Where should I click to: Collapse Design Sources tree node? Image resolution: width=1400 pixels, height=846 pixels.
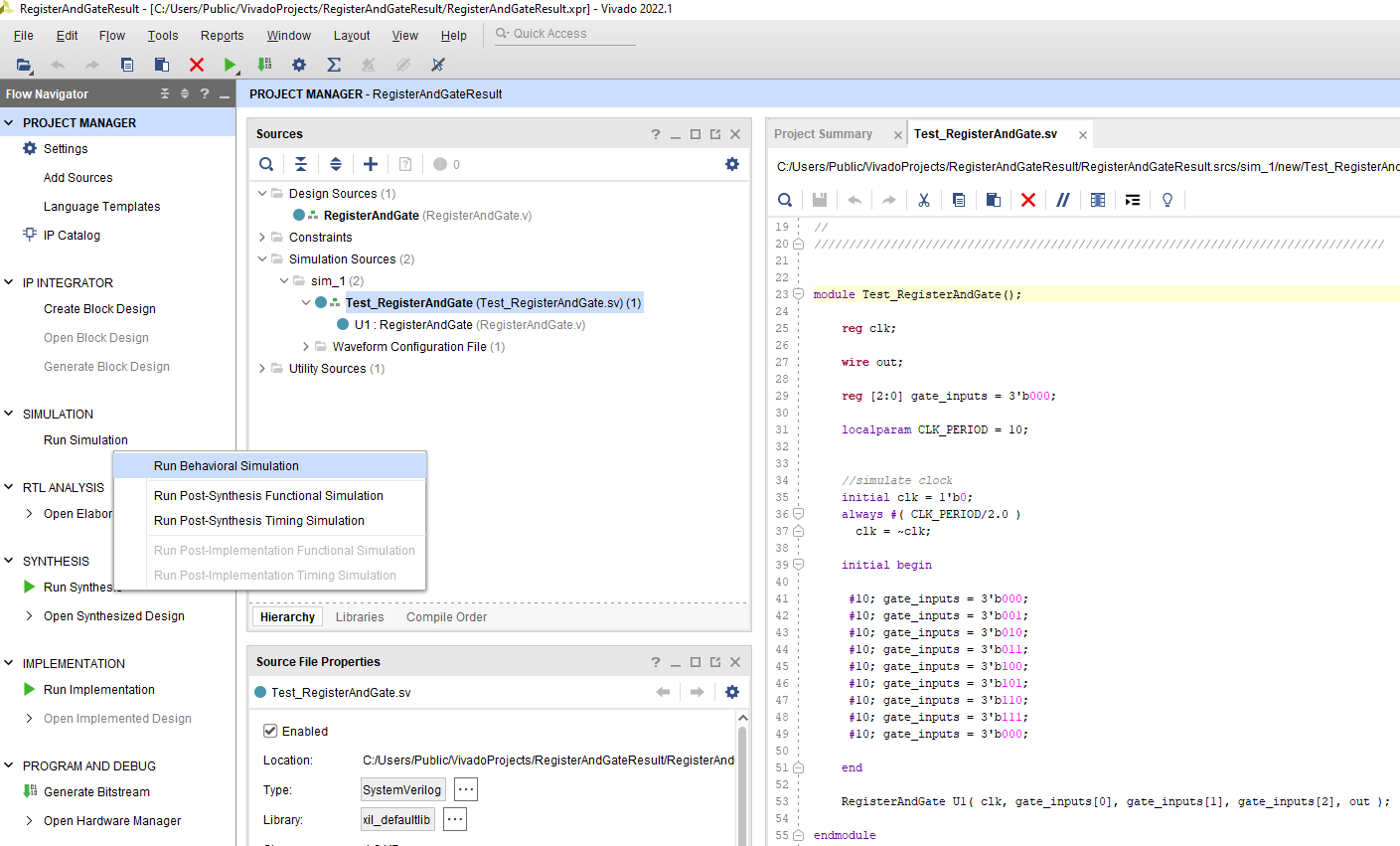tap(262, 193)
